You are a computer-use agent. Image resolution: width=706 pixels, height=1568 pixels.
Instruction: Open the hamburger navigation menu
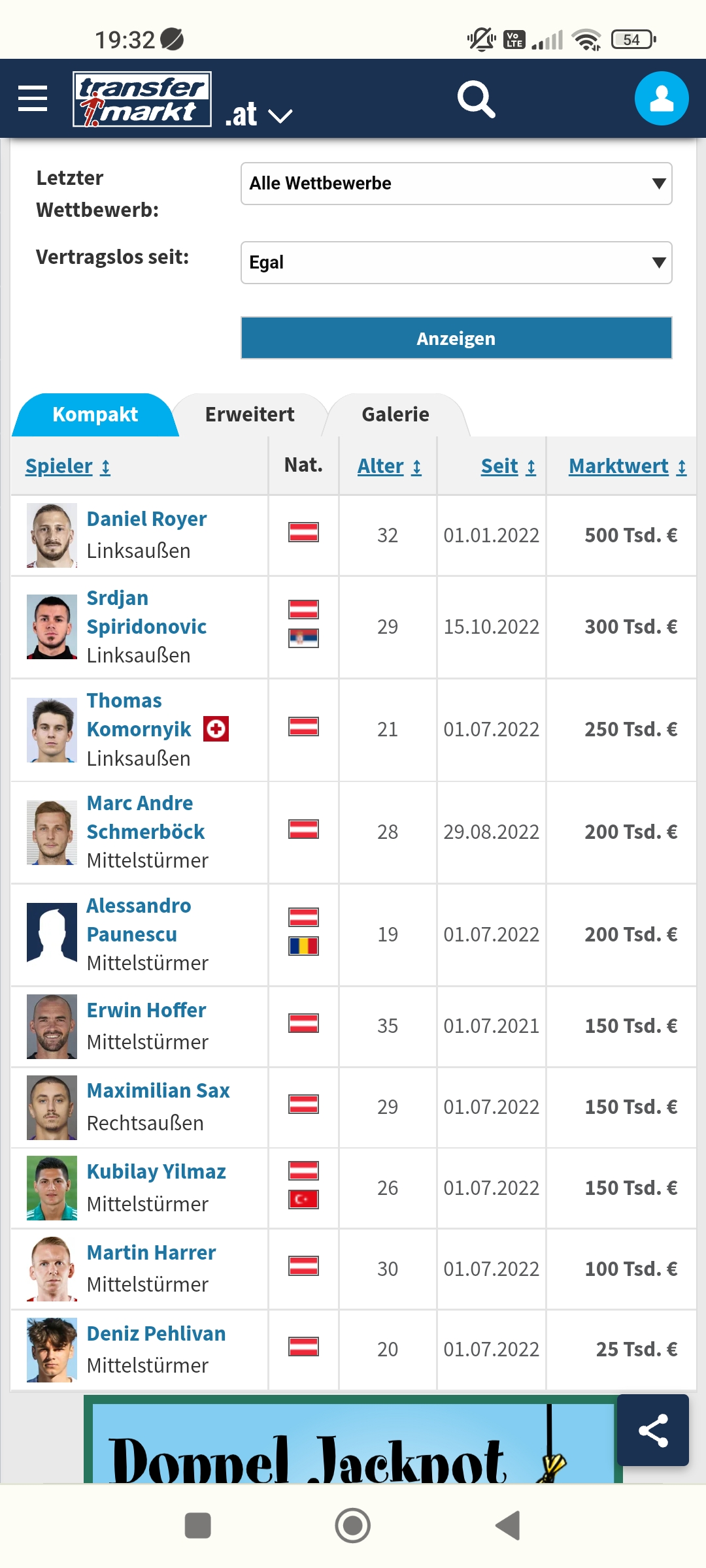(x=33, y=99)
